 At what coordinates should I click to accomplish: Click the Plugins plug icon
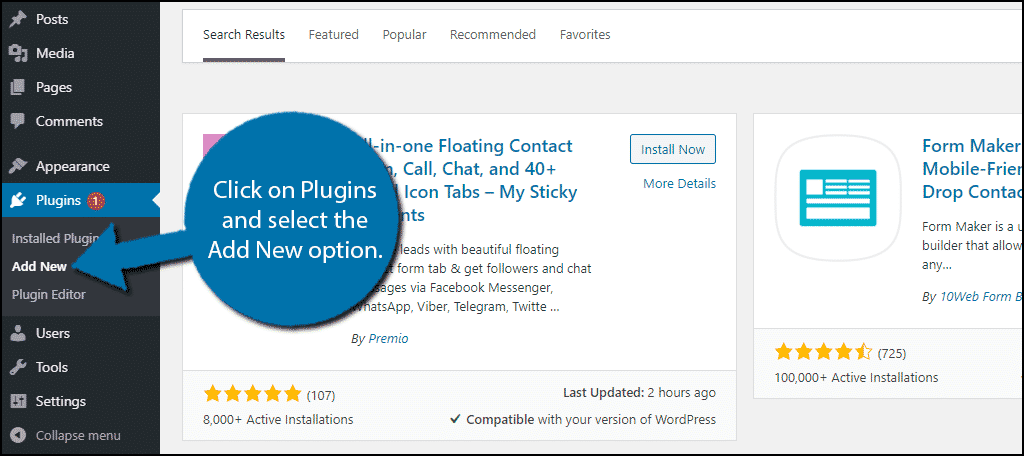click(x=18, y=200)
